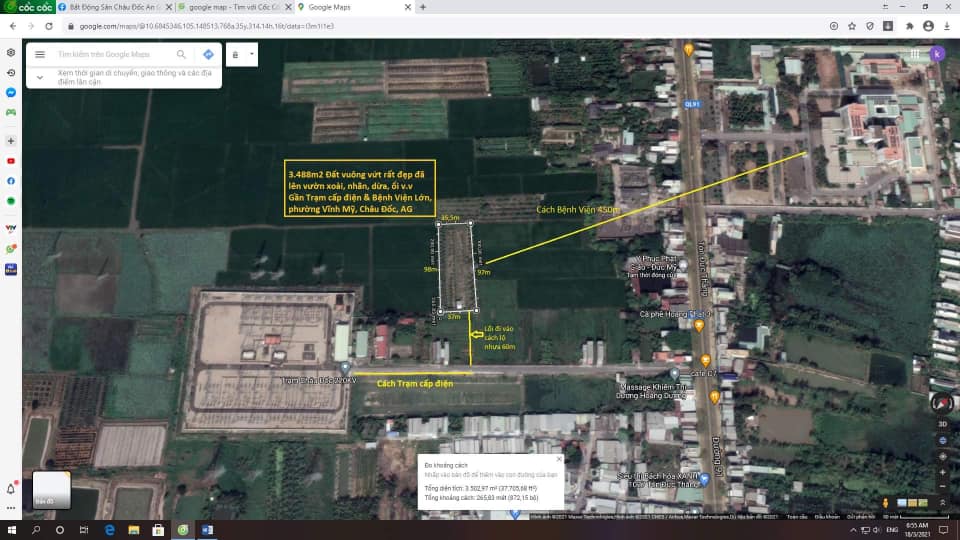The width and height of the screenshot is (960, 540).
Task: Click the print icon on the map
Action: coord(236,54)
